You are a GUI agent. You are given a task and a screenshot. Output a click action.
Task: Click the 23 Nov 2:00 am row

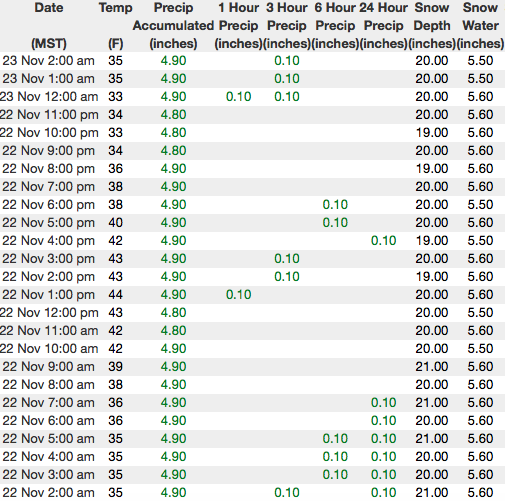pos(252,61)
